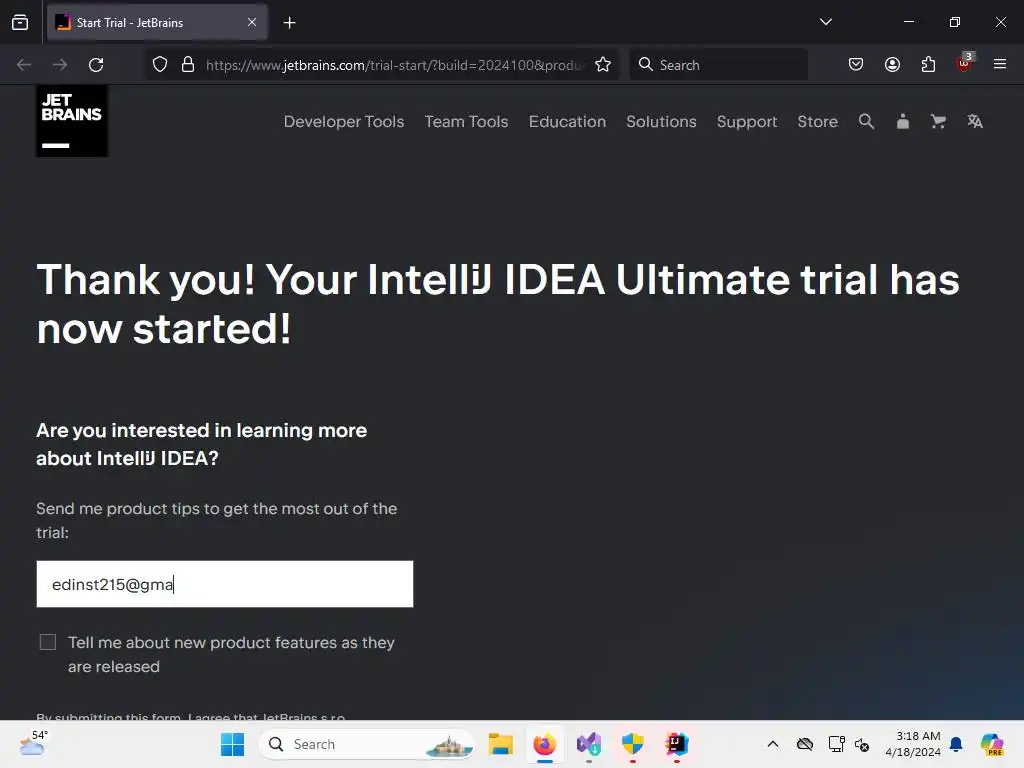Show hidden system tray icons

(773, 744)
